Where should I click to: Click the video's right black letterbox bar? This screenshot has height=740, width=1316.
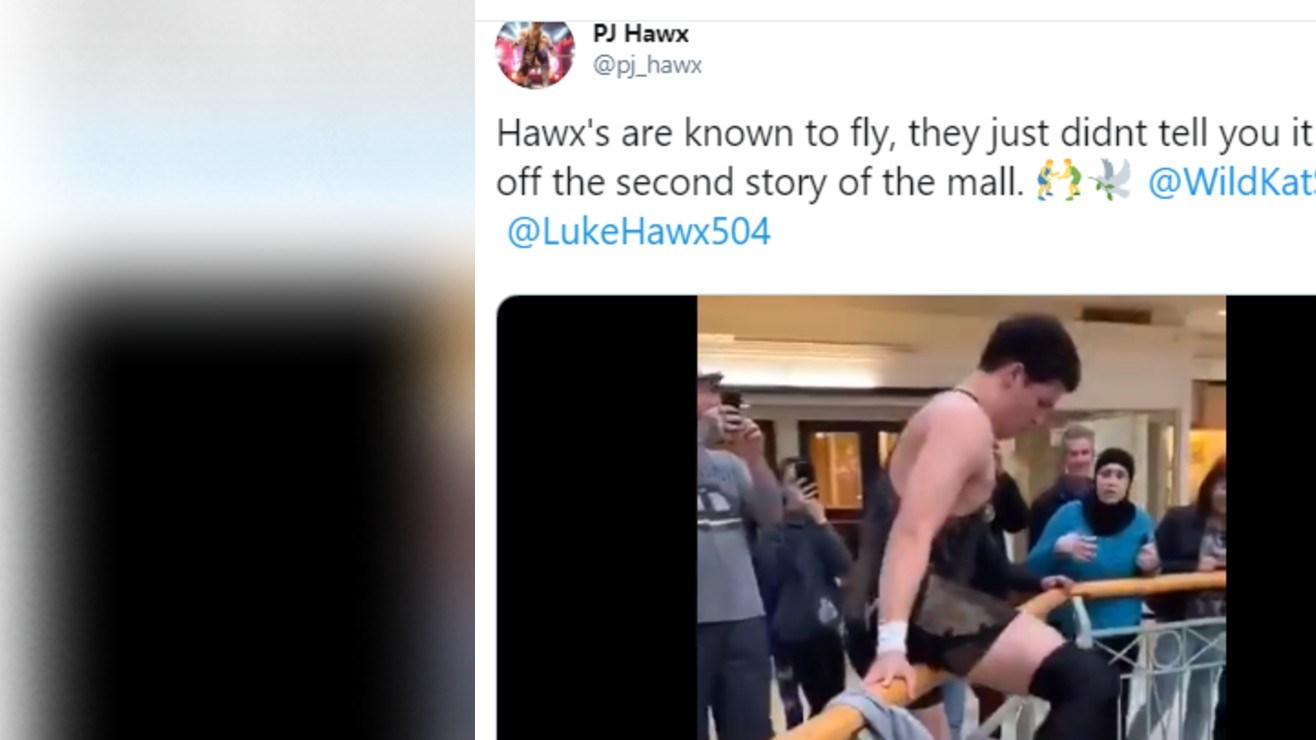click(x=1271, y=518)
